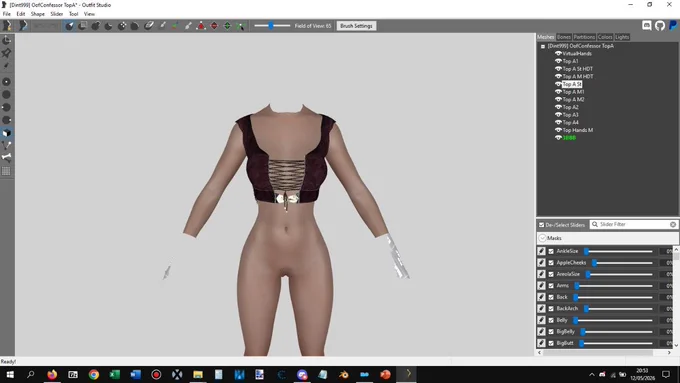The height and width of the screenshot is (383, 680).
Task: Select the Mask brush tool
Action: 82,26
